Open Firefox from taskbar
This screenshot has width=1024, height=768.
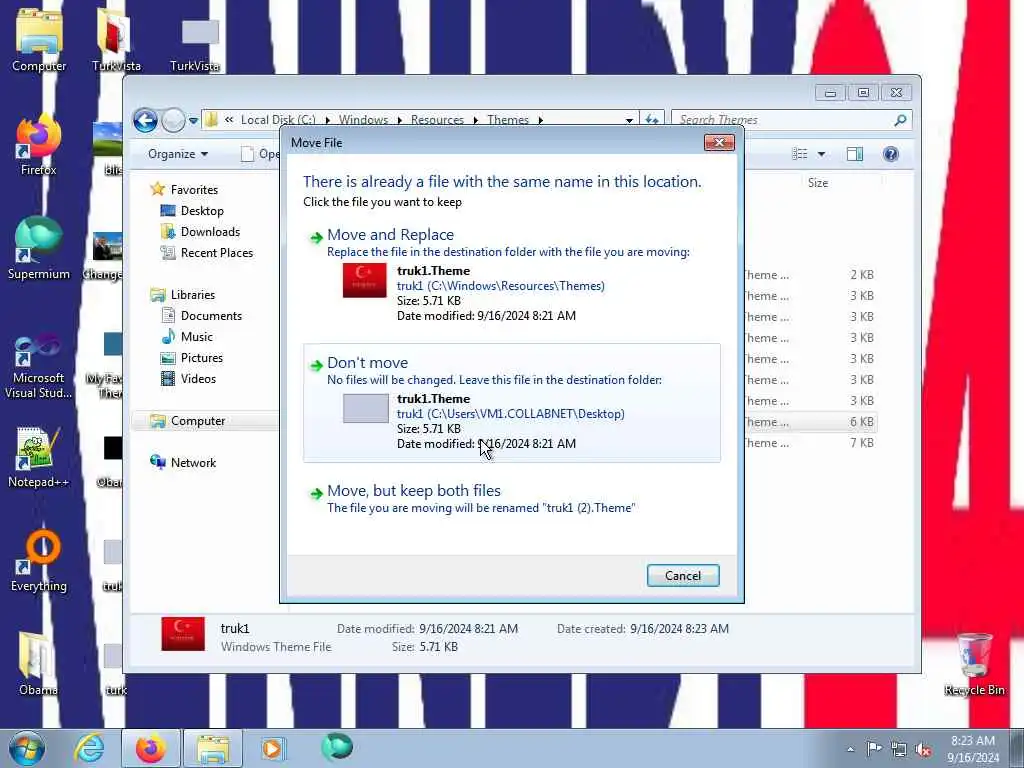[151, 748]
